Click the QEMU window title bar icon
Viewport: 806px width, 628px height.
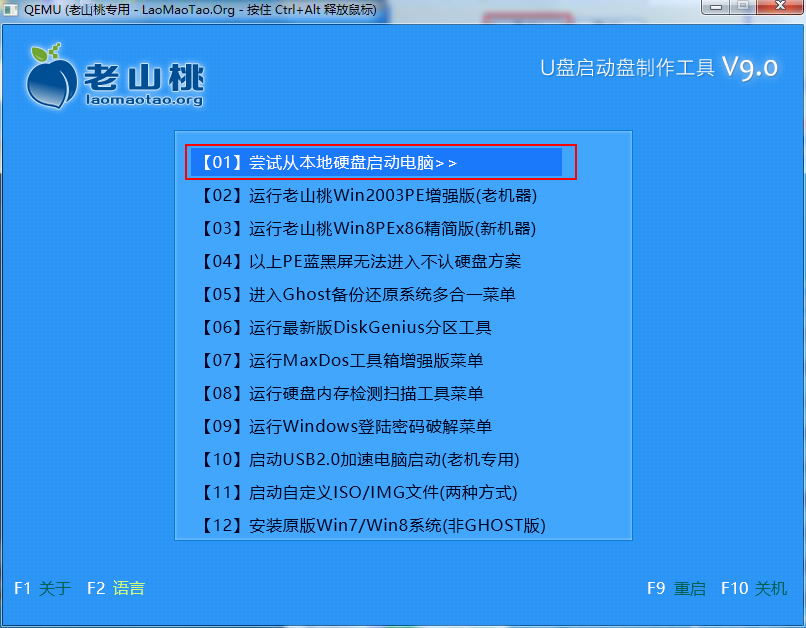click(10, 9)
